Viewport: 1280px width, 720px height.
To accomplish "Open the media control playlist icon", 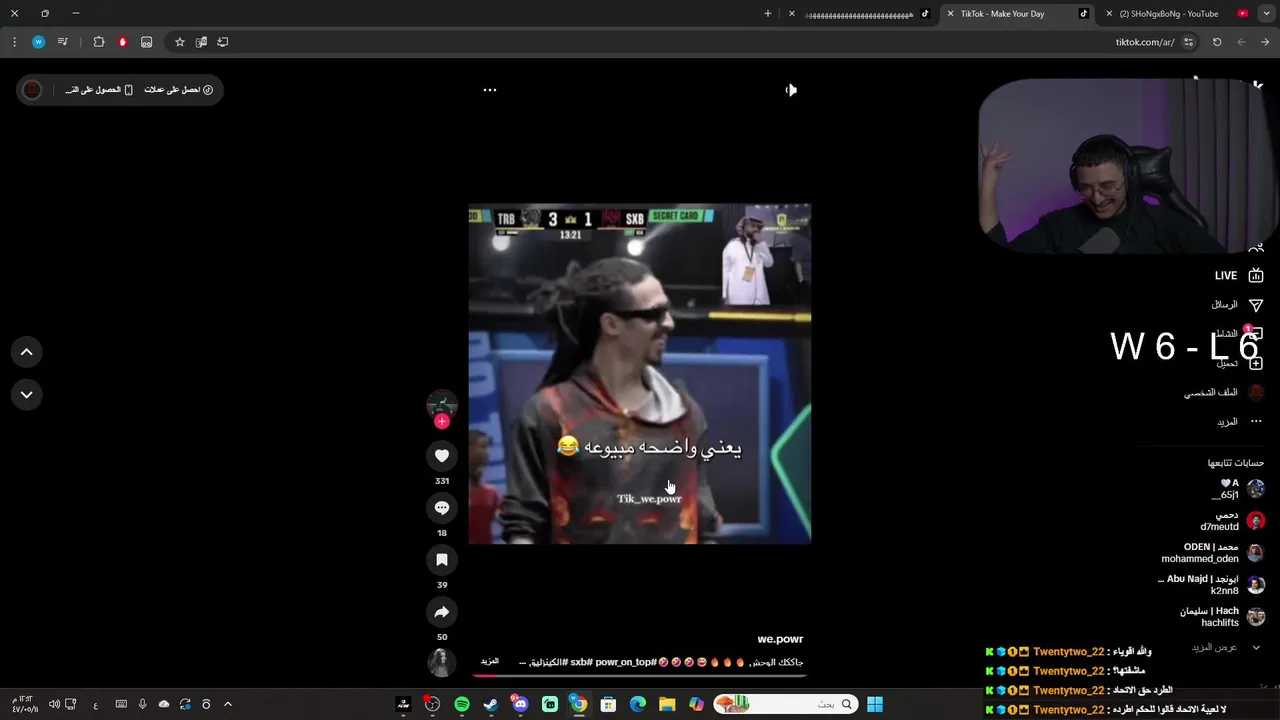I will point(63,42).
